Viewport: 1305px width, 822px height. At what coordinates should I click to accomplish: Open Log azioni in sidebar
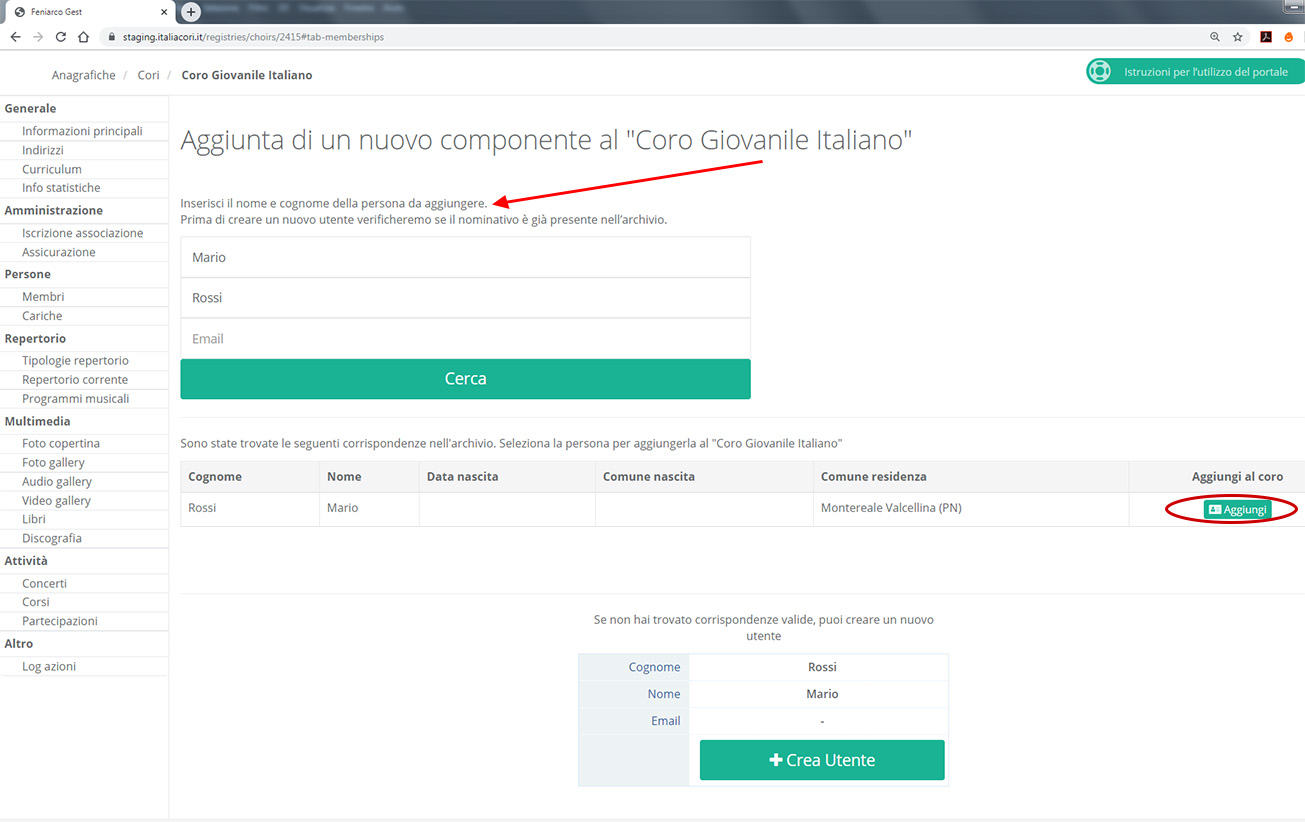pos(49,667)
